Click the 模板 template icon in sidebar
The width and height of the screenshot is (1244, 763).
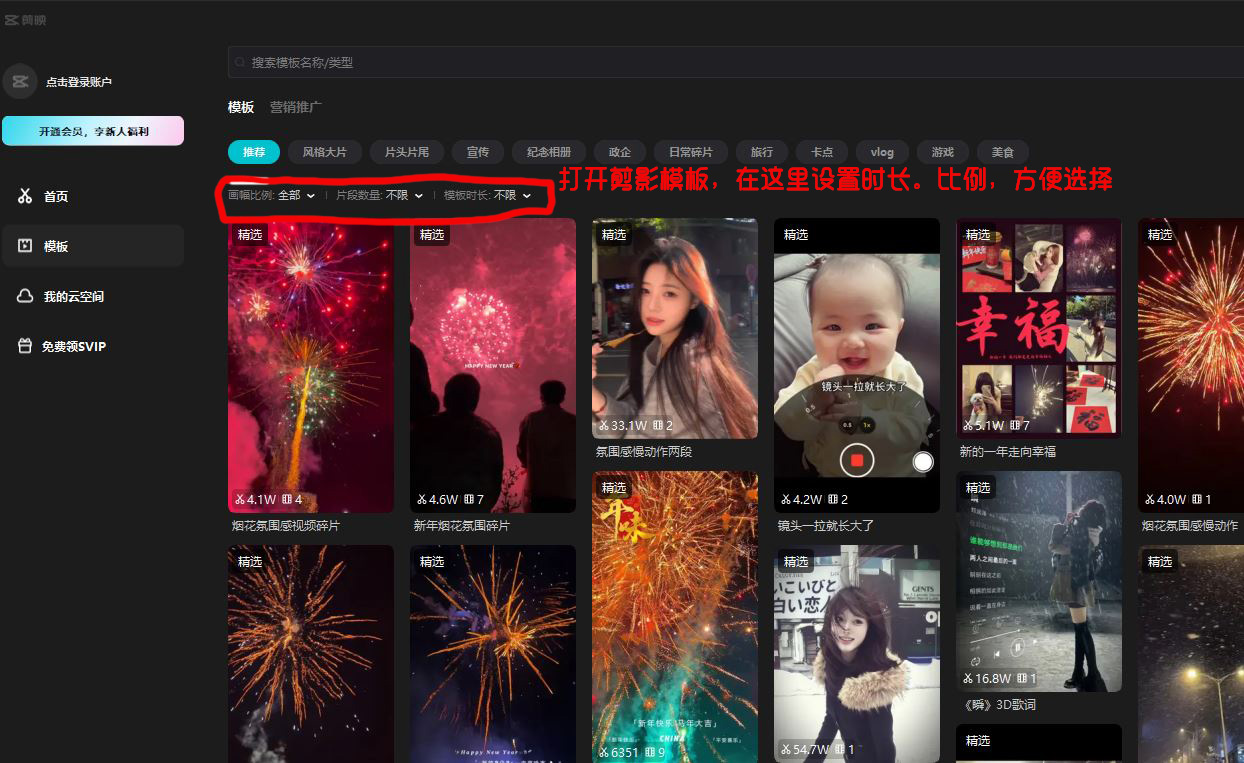point(25,246)
